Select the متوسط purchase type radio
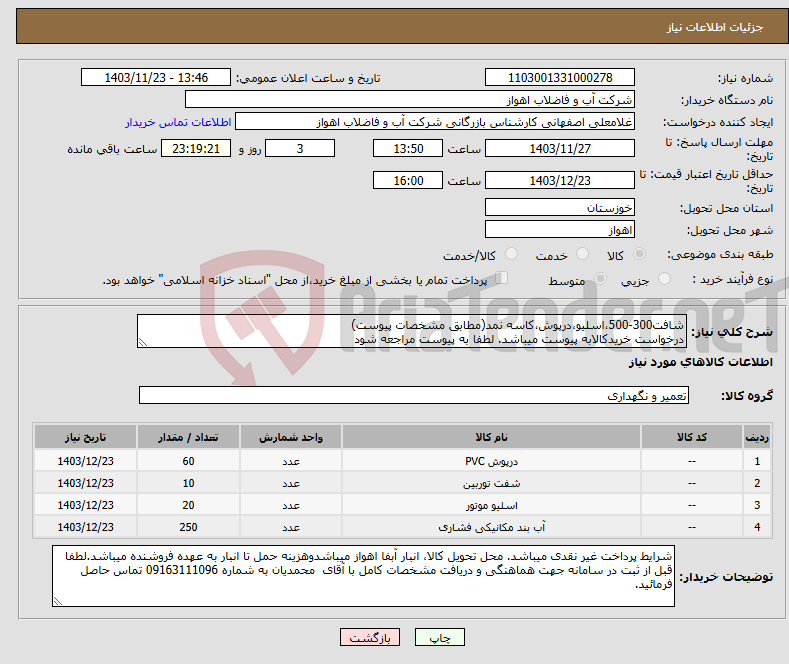Screen dimensions: 789x664 (x=600, y=279)
